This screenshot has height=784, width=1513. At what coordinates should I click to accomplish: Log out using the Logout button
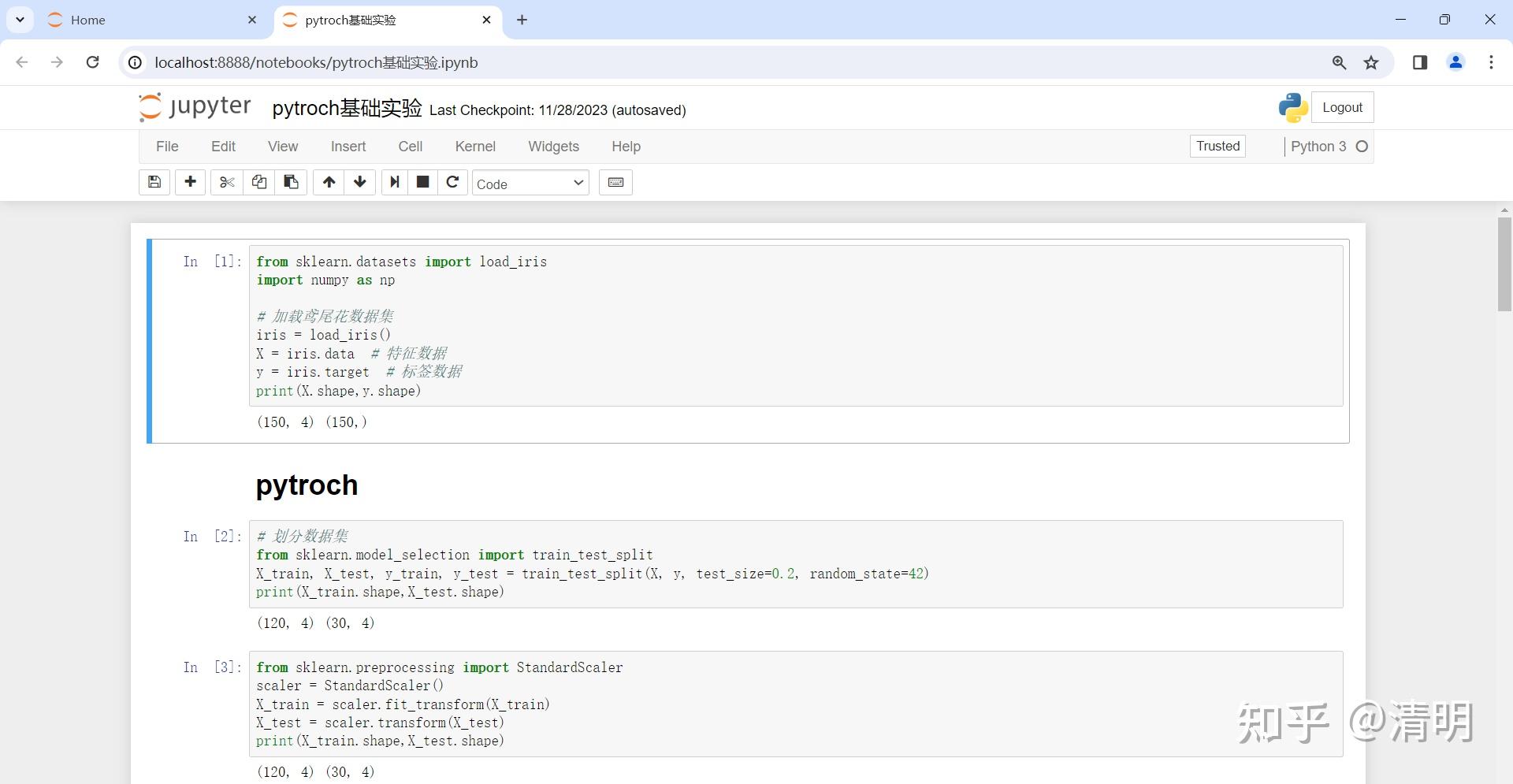pyautogui.click(x=1342, y=107)
